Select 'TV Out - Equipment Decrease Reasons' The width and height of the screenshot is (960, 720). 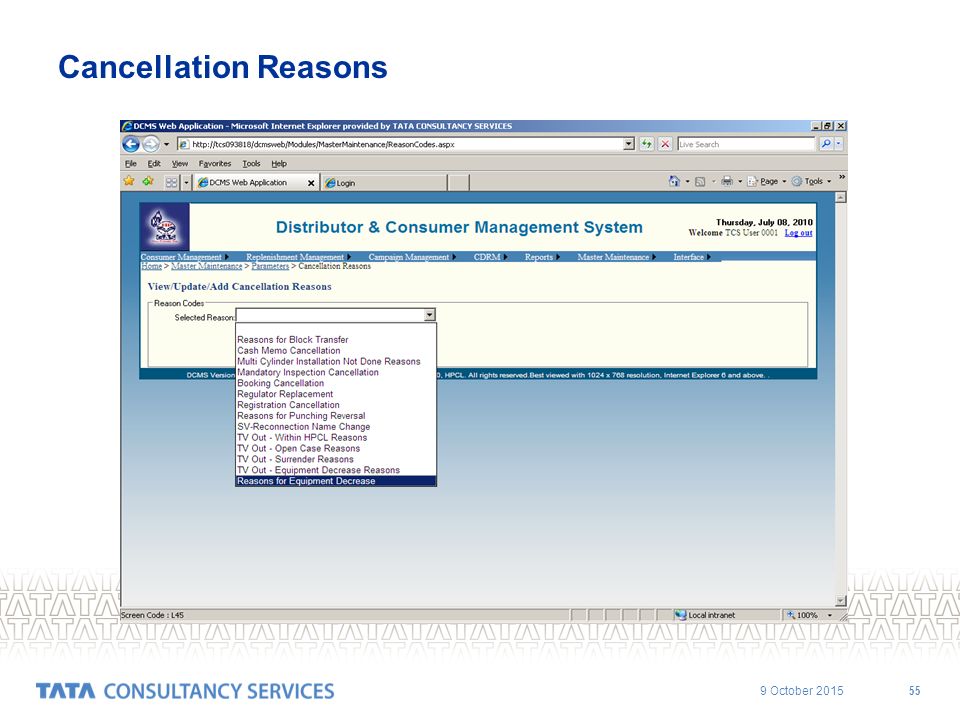point(336,470)
